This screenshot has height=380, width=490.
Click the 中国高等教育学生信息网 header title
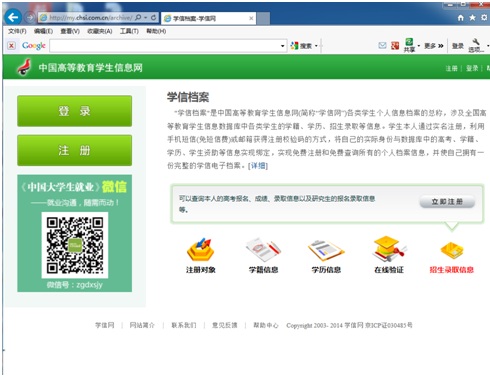pyautogui.click(x=90, y=68)
